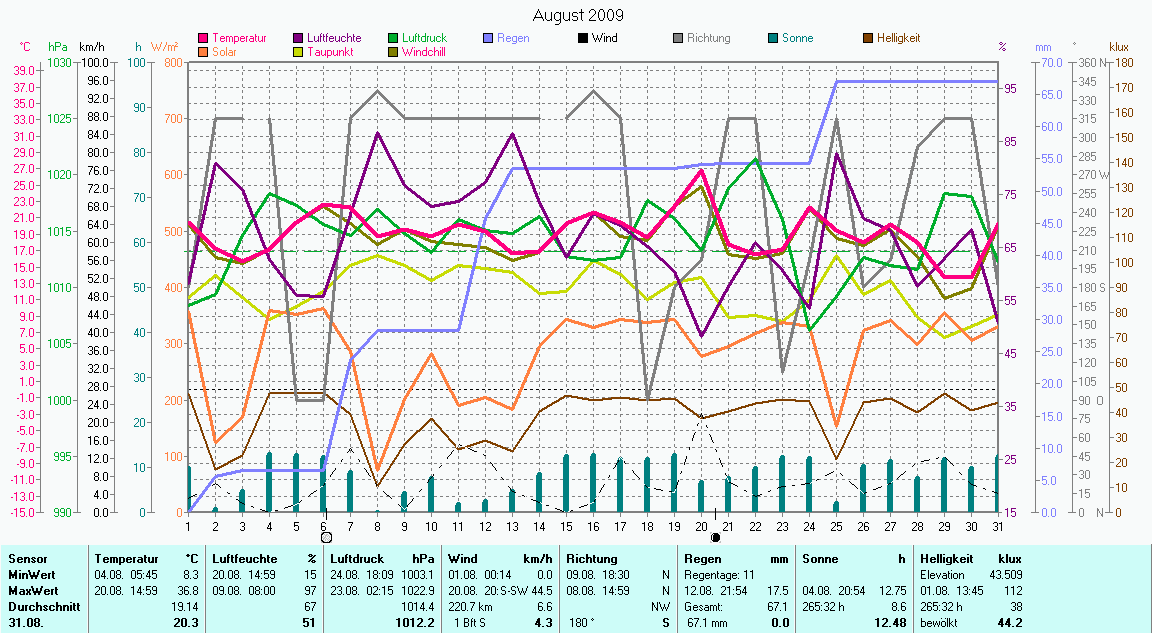The height and width of the screenshot is (633, 1152).
Task: Click the brown Helligkeit legend swatch
Action: (x=868, y=38)
